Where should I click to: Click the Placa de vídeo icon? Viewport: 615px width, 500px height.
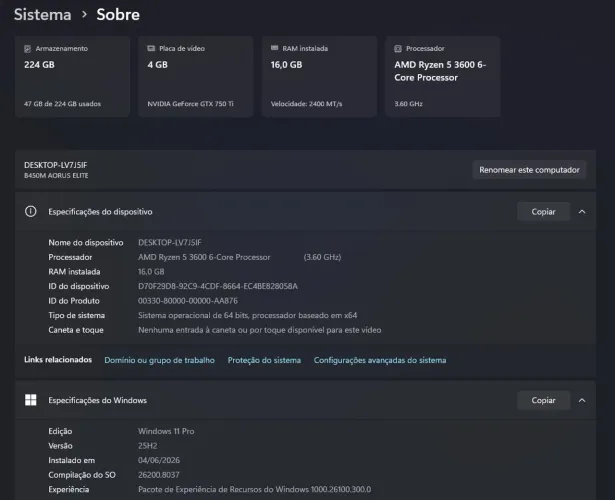pos(151,48)
